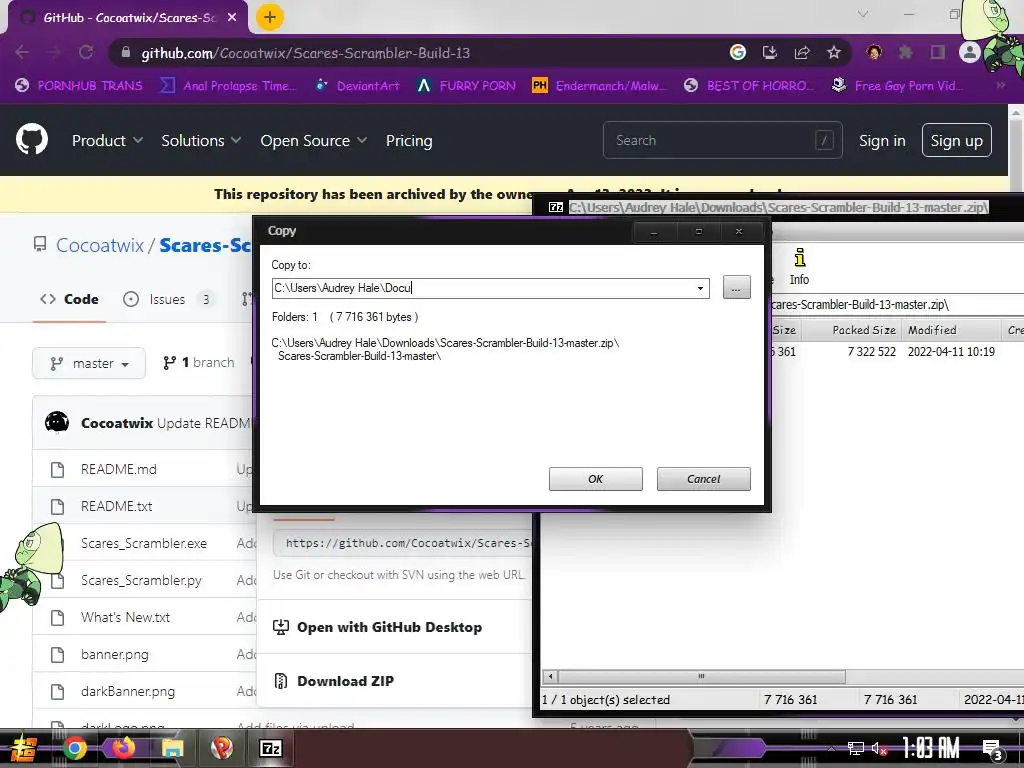1024x768 pixels.
Task: Expand the Open Source menu
Action: click(313, 140)
